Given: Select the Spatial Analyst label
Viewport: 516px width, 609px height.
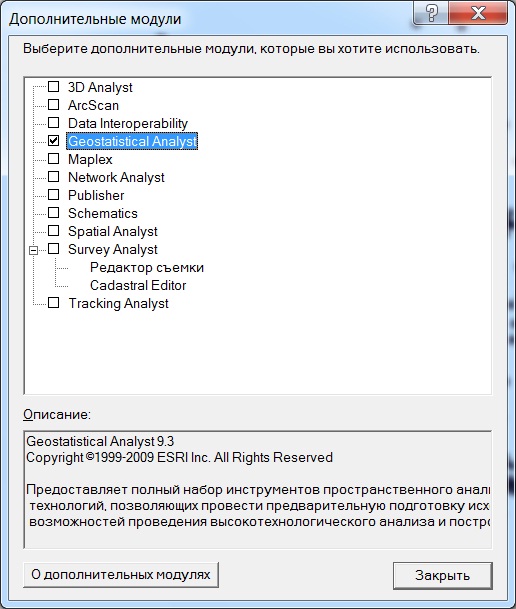Looking at the screenshot, I should coord(113,231).
